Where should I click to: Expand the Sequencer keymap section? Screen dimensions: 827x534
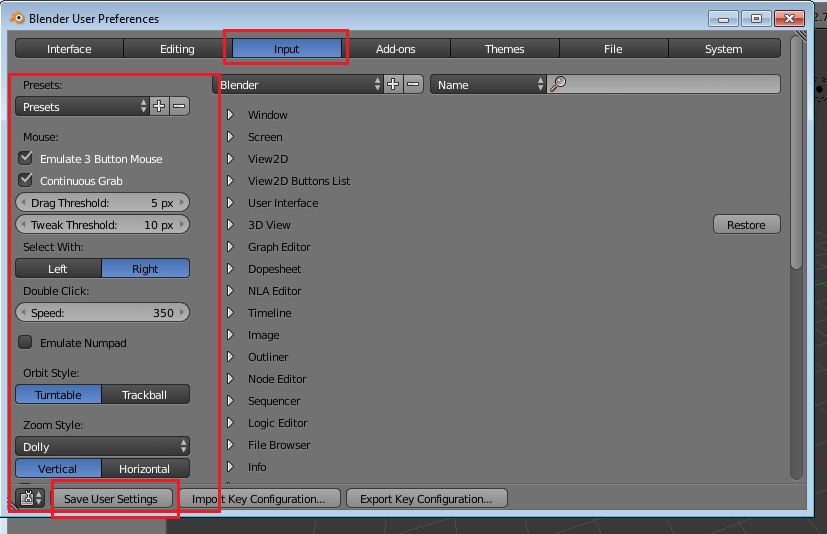tap(230, 401)
